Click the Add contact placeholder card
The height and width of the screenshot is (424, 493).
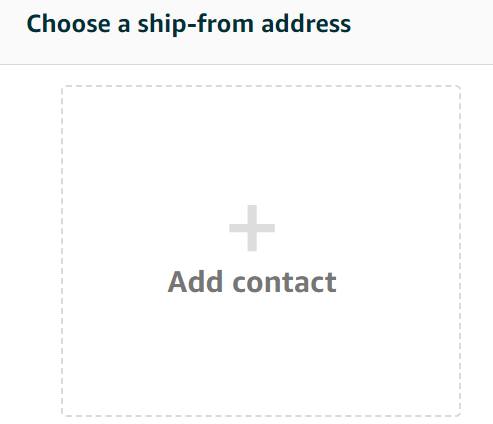[x=261, y=251]
